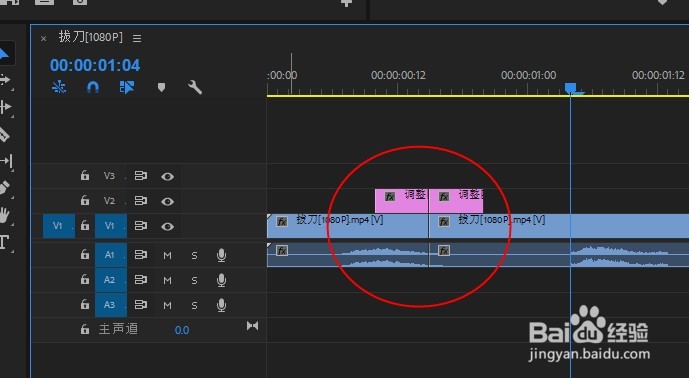
Task: Toggle lock on track A2
Action: point(85,280)
